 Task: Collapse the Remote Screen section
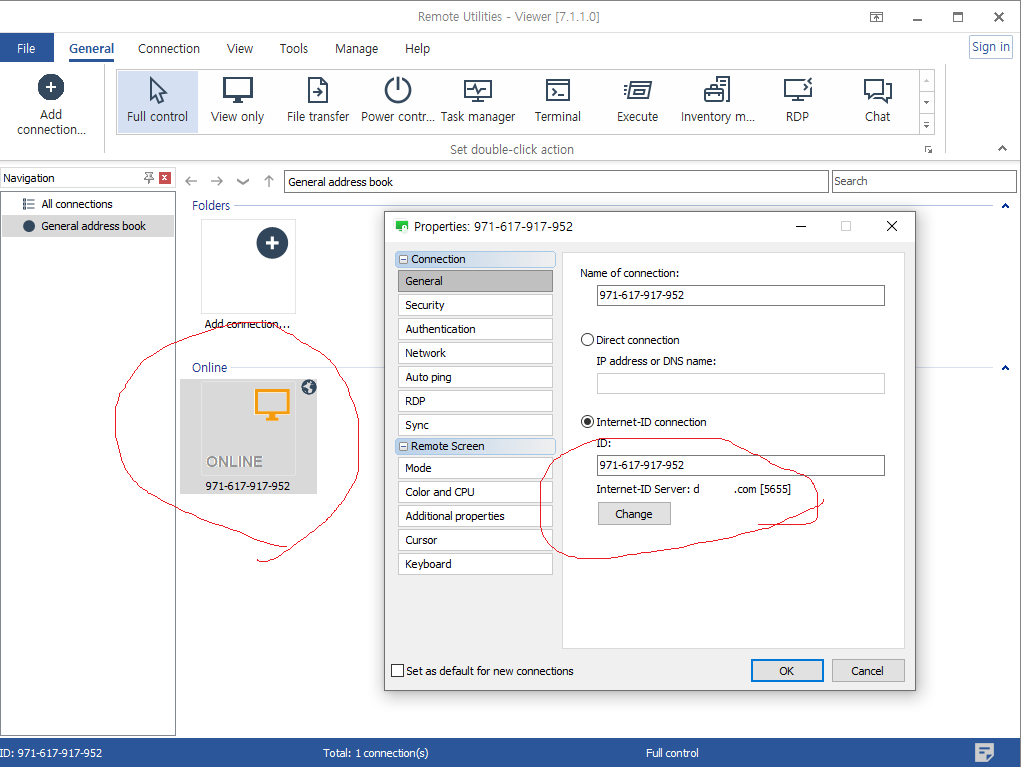tap(403, 447)
